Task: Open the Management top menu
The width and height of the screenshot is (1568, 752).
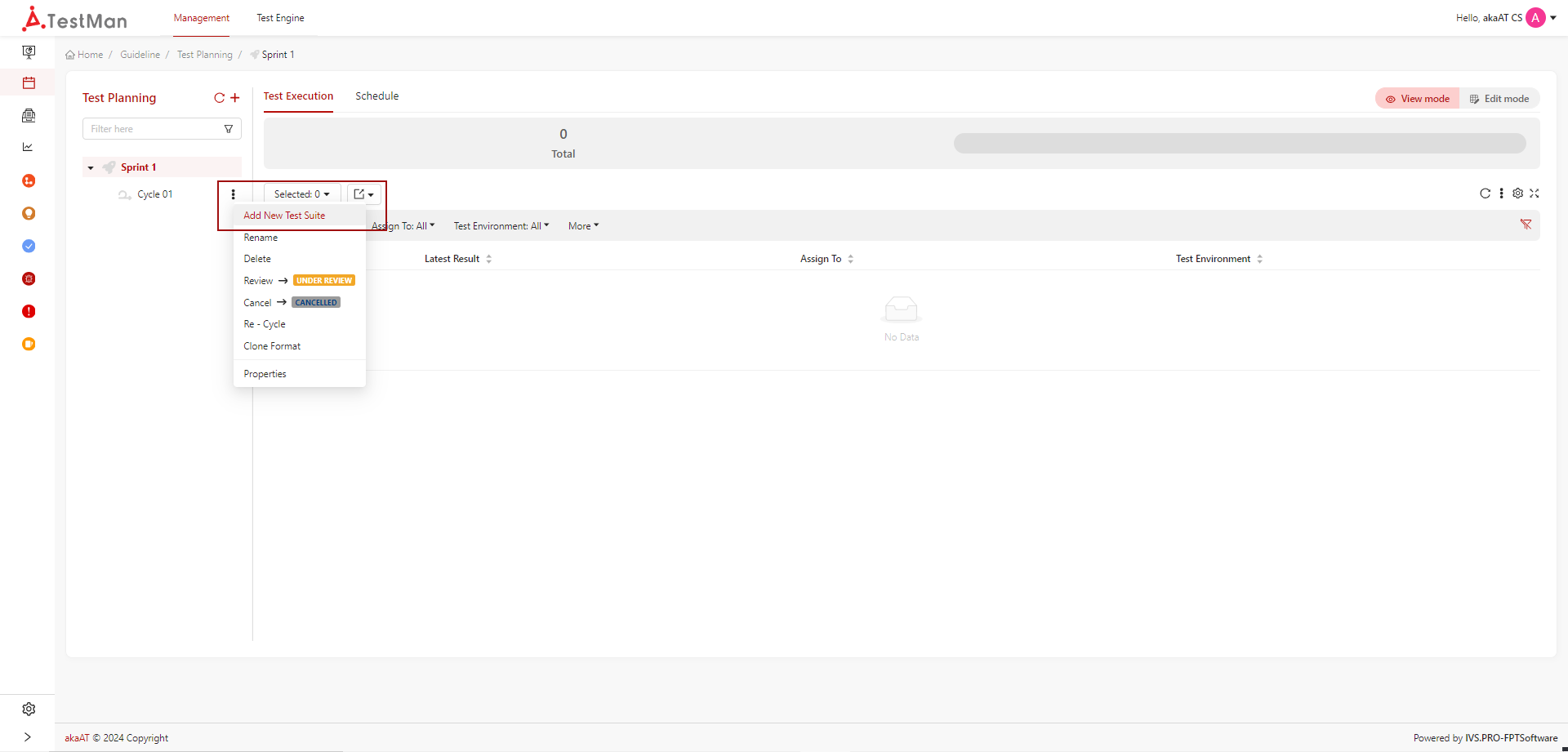Action: [202, 18]
